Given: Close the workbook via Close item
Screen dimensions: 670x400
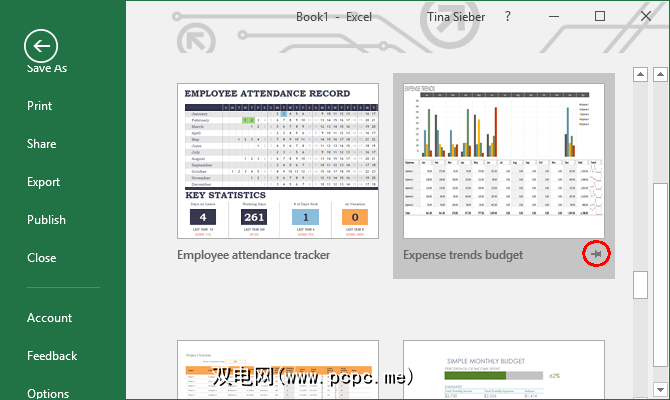Looking at the screenshot, I should tap(41, 258).
